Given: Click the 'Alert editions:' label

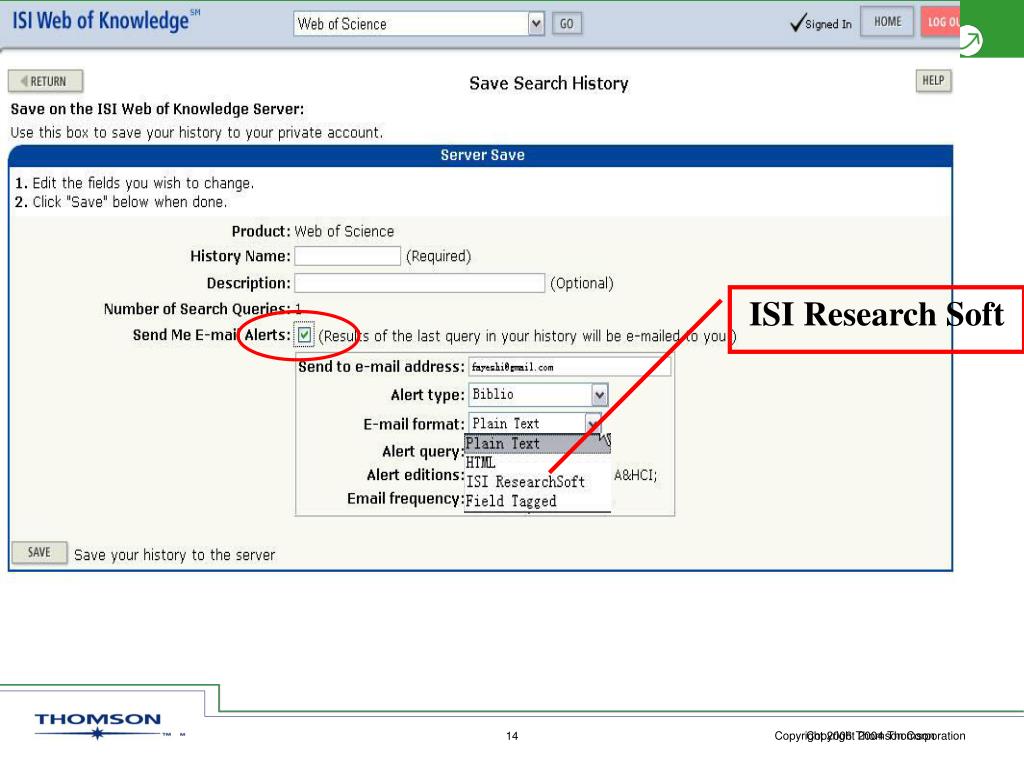Looking at the screenshot, I should (x=415, y=475).
